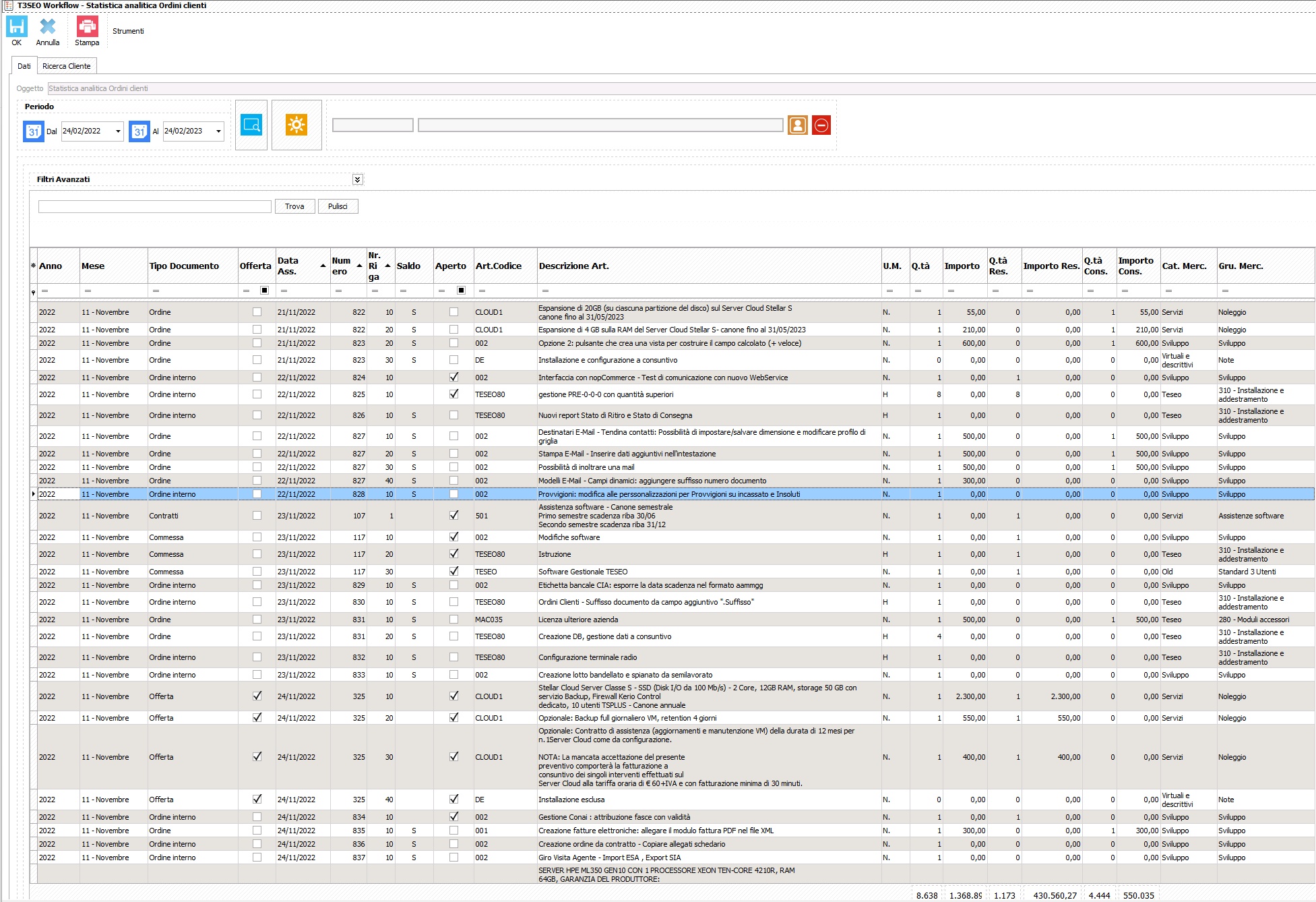Open Al date dropdown arrow
Image resolution: width=1316 pixels, height=902 pixels.
point(218,131)
